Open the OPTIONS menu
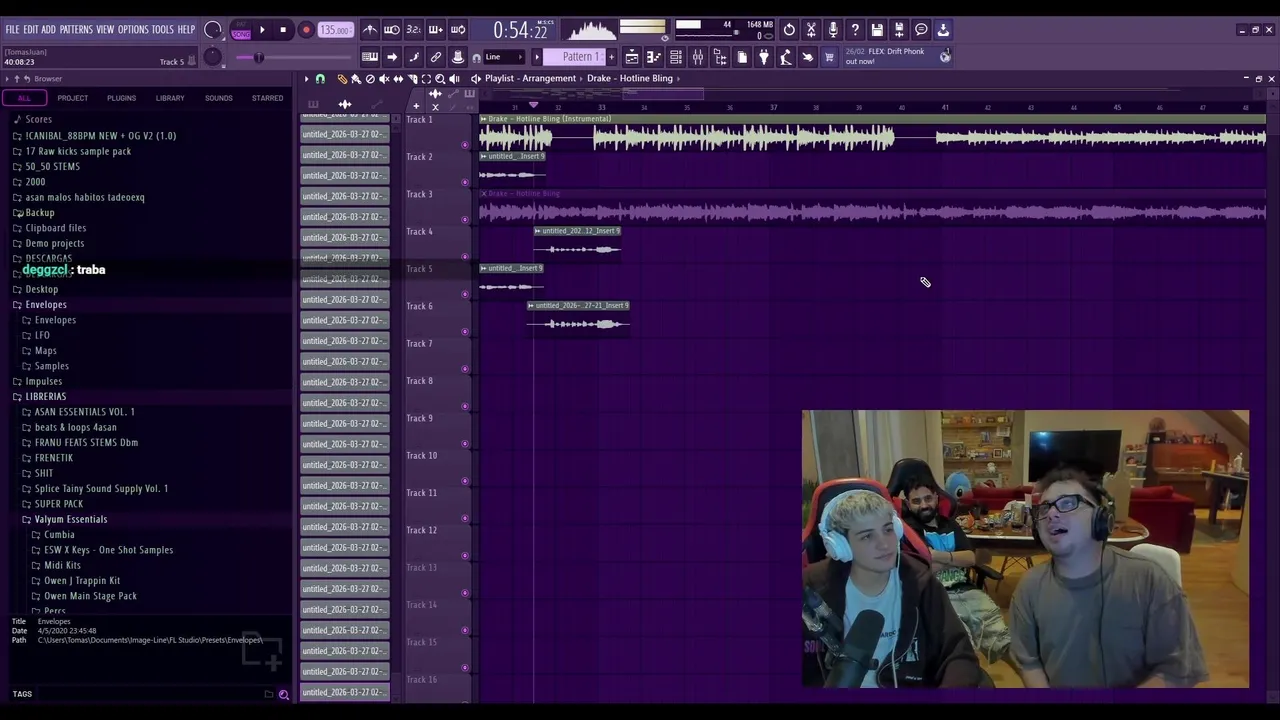The height and width of the screenshot is (720, 1280). point(133,30)
